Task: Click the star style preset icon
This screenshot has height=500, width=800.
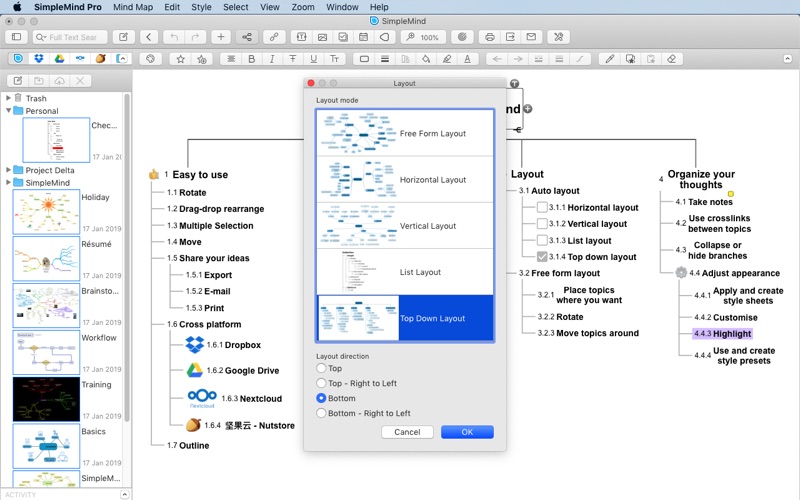Action: (180, 59)
